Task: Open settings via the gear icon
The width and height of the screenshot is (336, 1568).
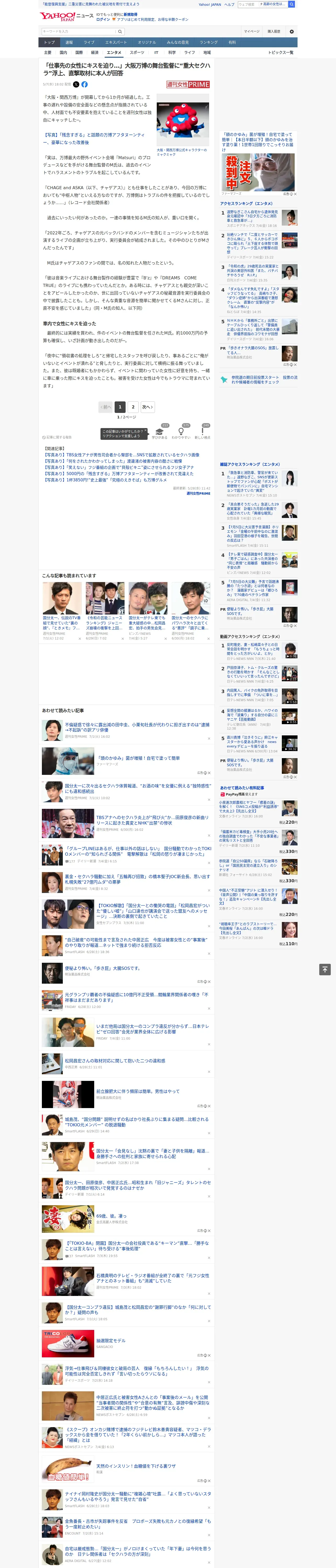Action: click(x=292, y=32)
